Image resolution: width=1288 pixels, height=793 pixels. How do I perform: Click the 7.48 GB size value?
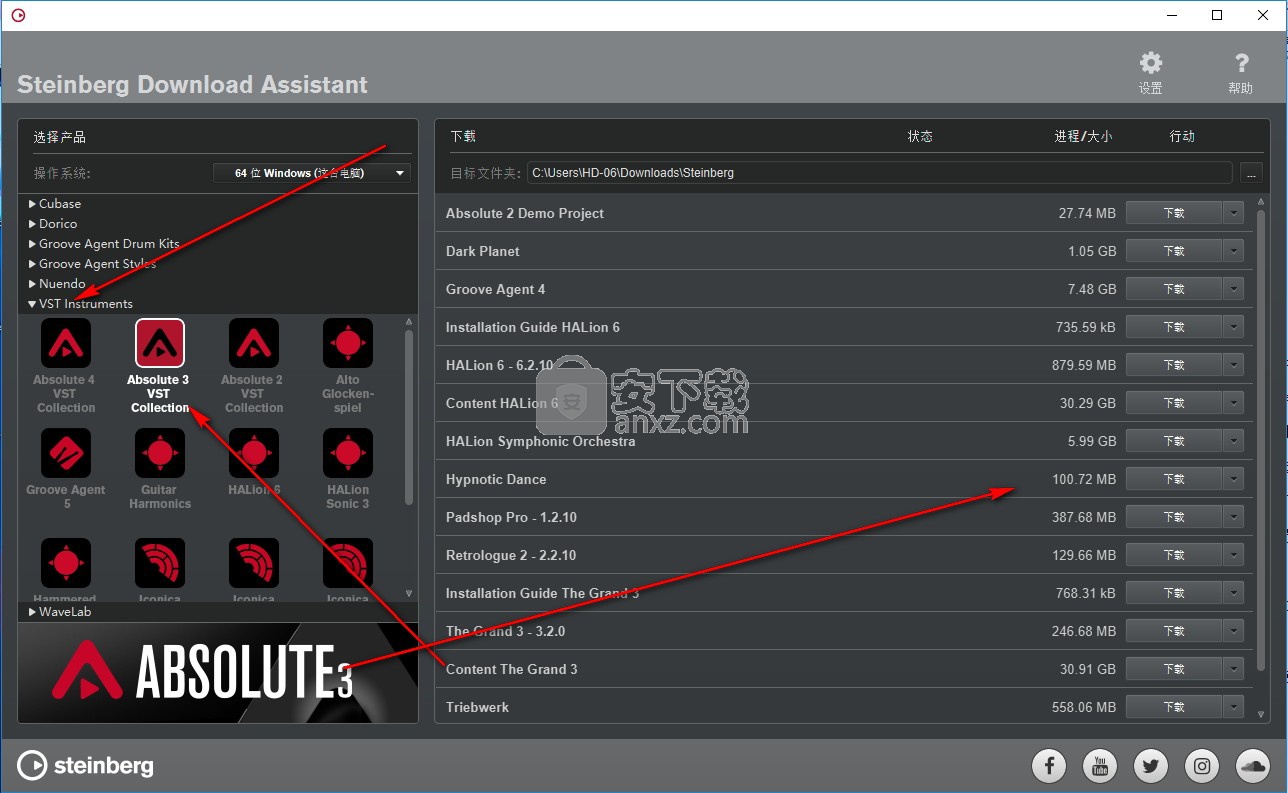coord(1092,289)
